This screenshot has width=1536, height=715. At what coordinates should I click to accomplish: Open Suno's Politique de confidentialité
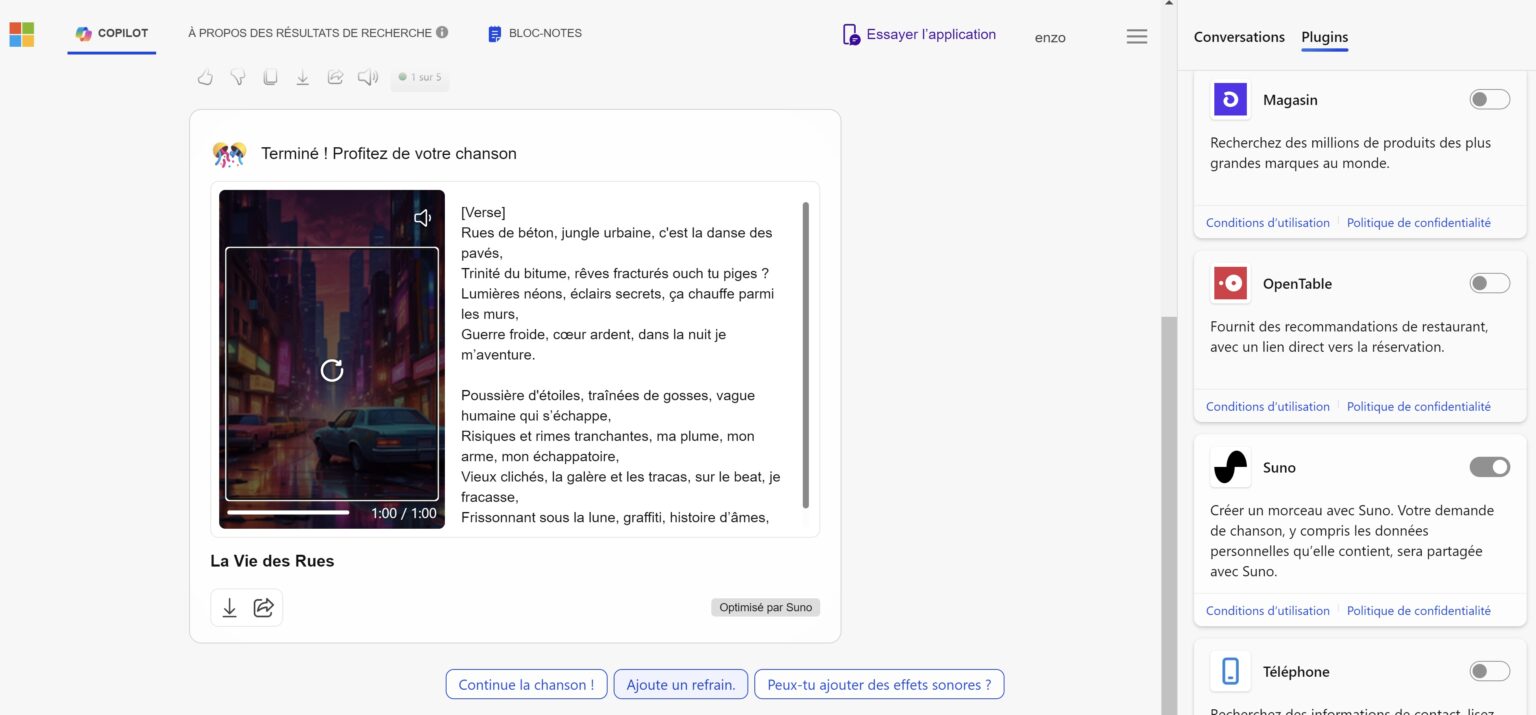pos(1419,610)
